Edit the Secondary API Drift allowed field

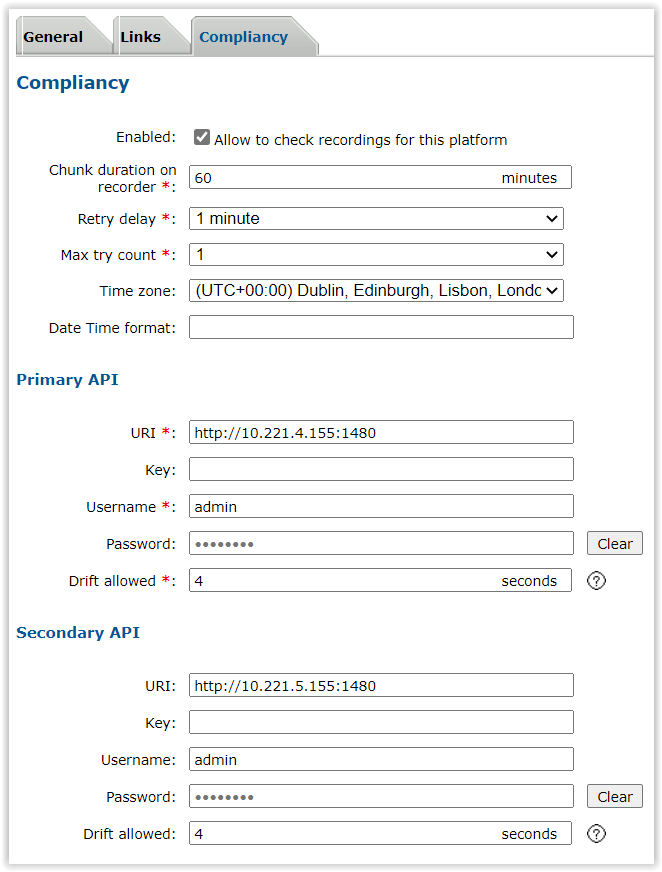click(x=381, y=833)
